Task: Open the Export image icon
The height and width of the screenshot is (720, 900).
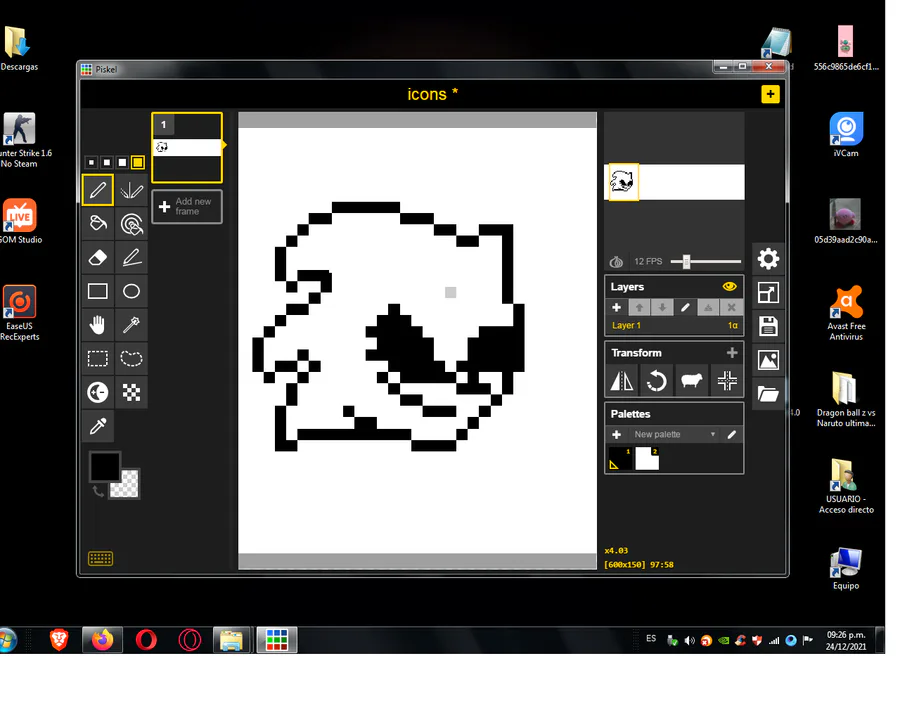Action: point(768,360)
